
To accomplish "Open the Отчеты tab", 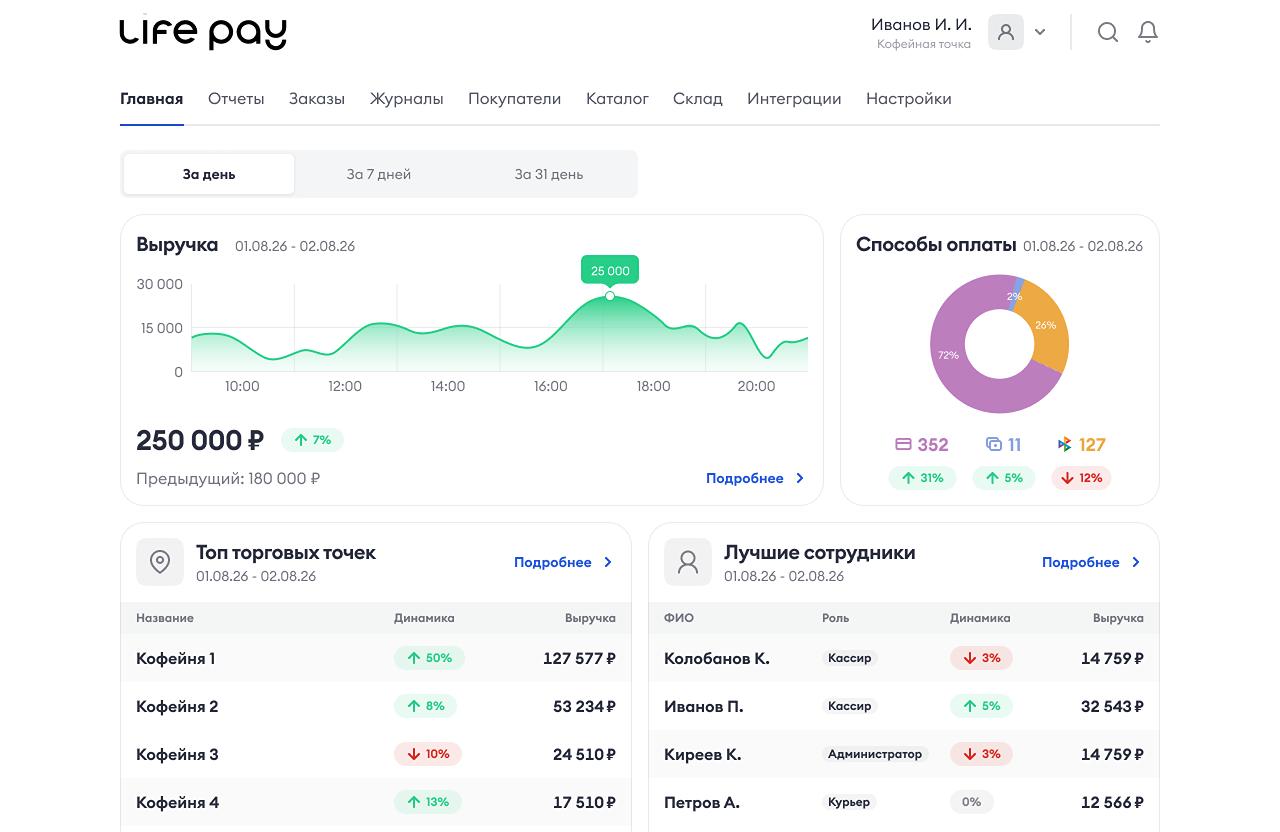I will point(236,98).
